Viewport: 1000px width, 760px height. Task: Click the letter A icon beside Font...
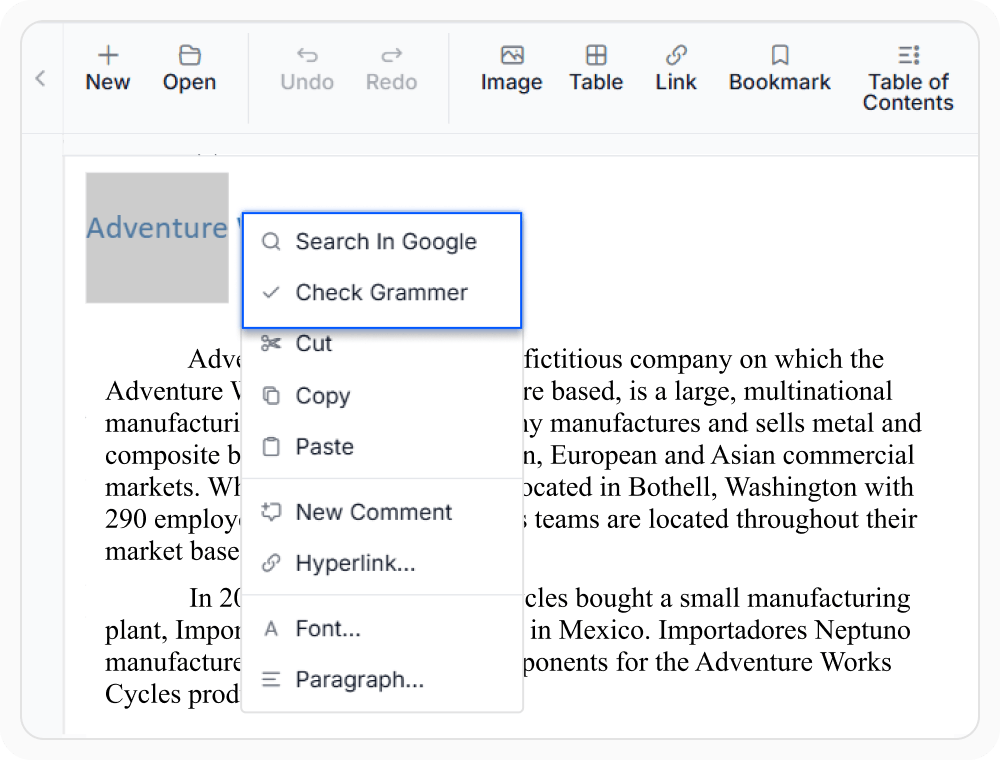point(271,629)
